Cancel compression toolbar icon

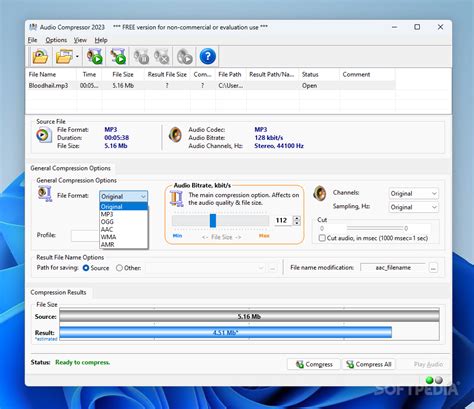(162, 56)
